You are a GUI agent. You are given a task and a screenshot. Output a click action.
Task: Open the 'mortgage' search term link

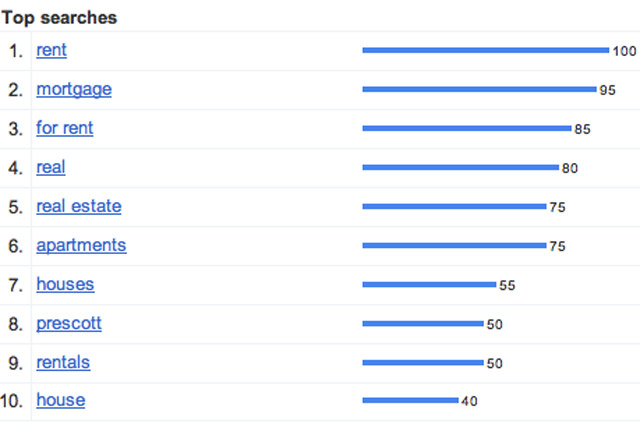pos(74,89)
